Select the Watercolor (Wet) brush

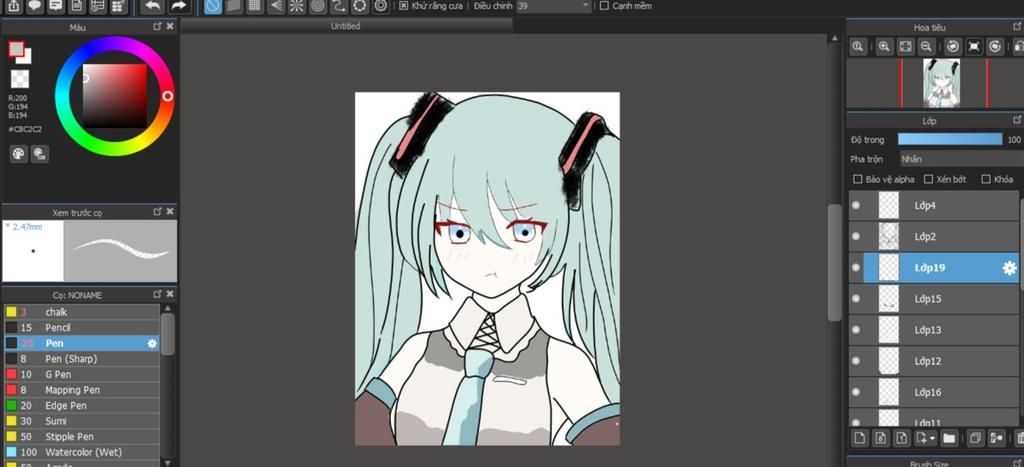point(81,452)
